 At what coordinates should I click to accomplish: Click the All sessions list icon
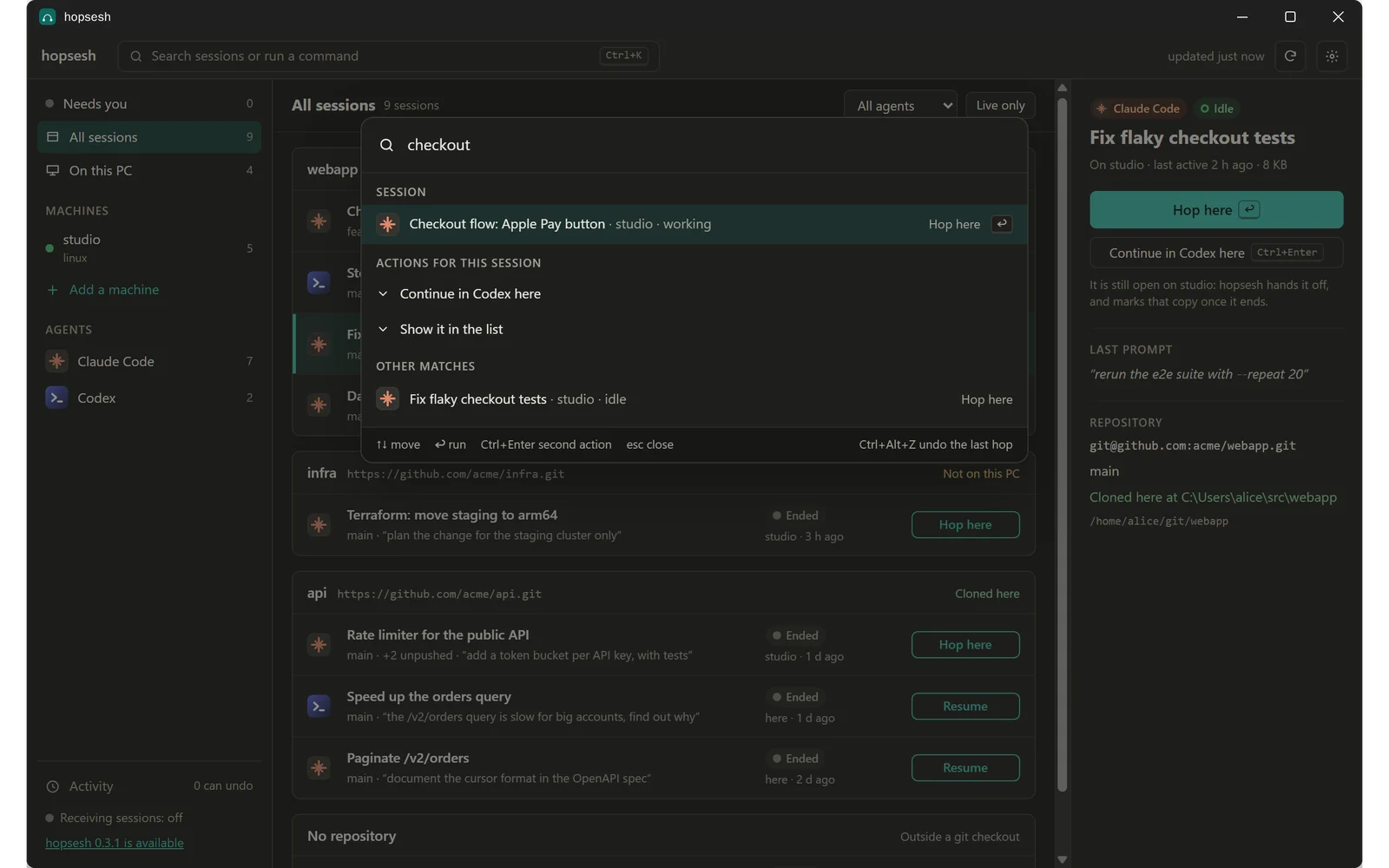(x=53, y=137)
